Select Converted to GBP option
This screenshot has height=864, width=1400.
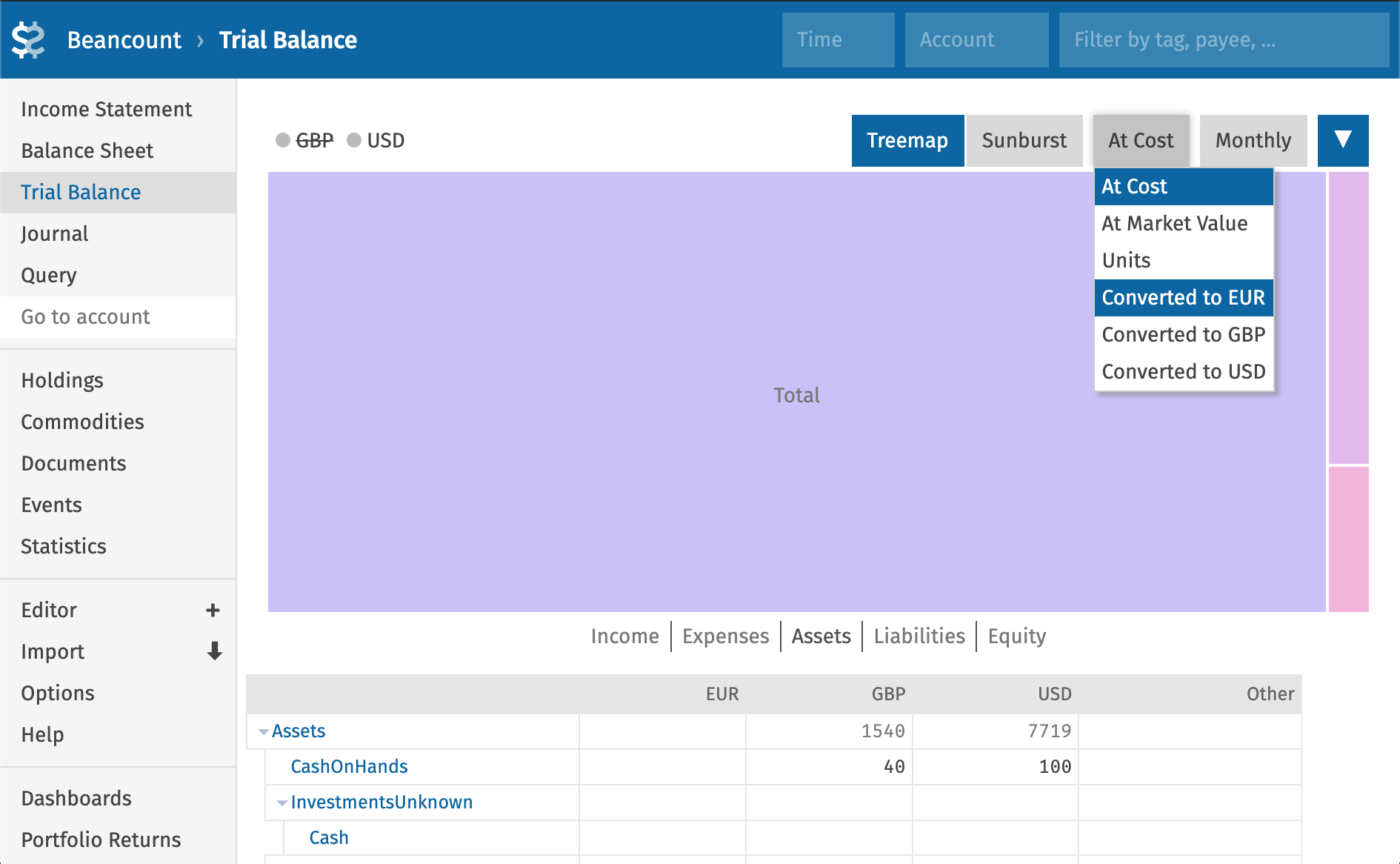(1184, 335)
